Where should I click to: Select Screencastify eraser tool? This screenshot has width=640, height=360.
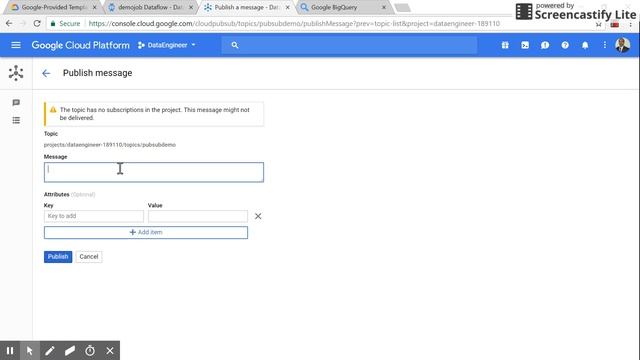pos(70,351)
